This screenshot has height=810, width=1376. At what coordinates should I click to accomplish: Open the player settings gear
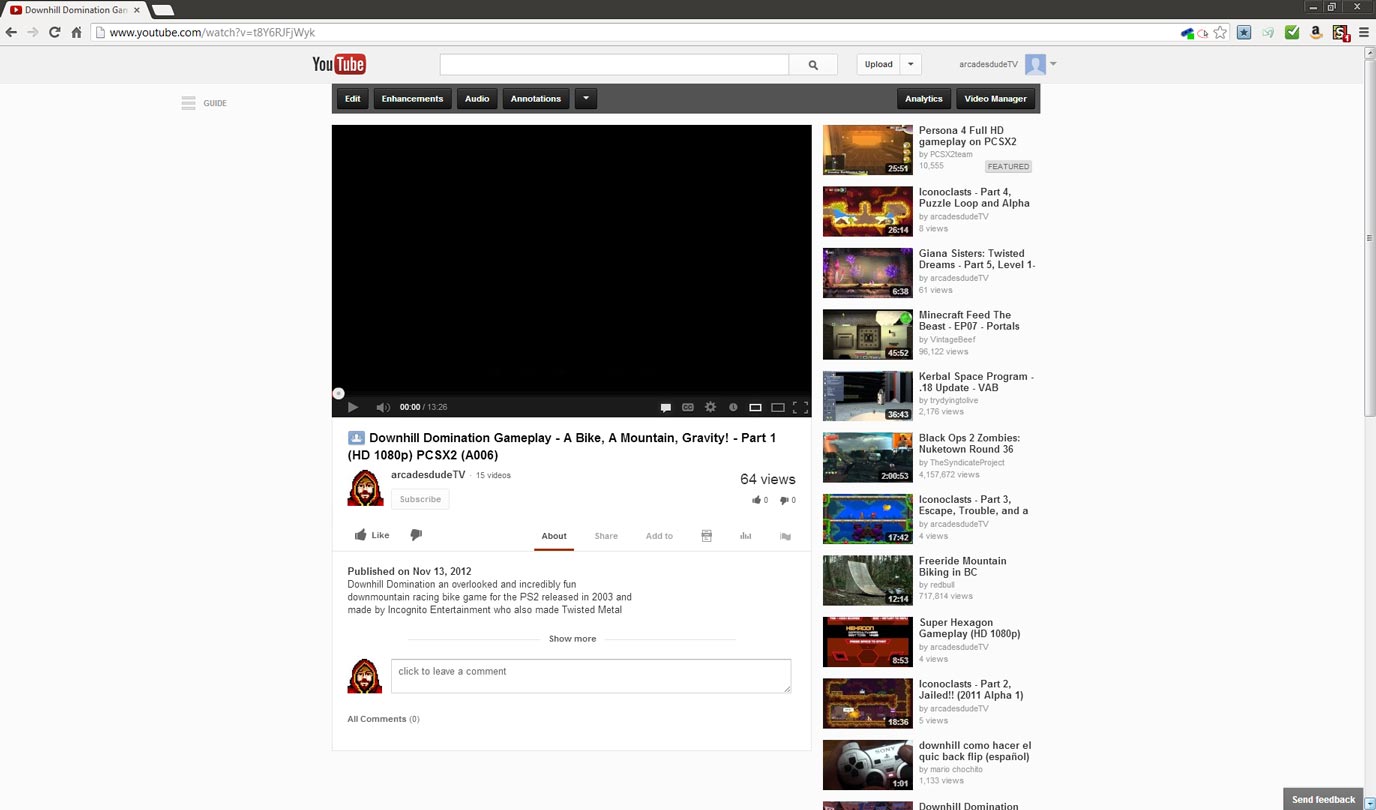(710, 407)
